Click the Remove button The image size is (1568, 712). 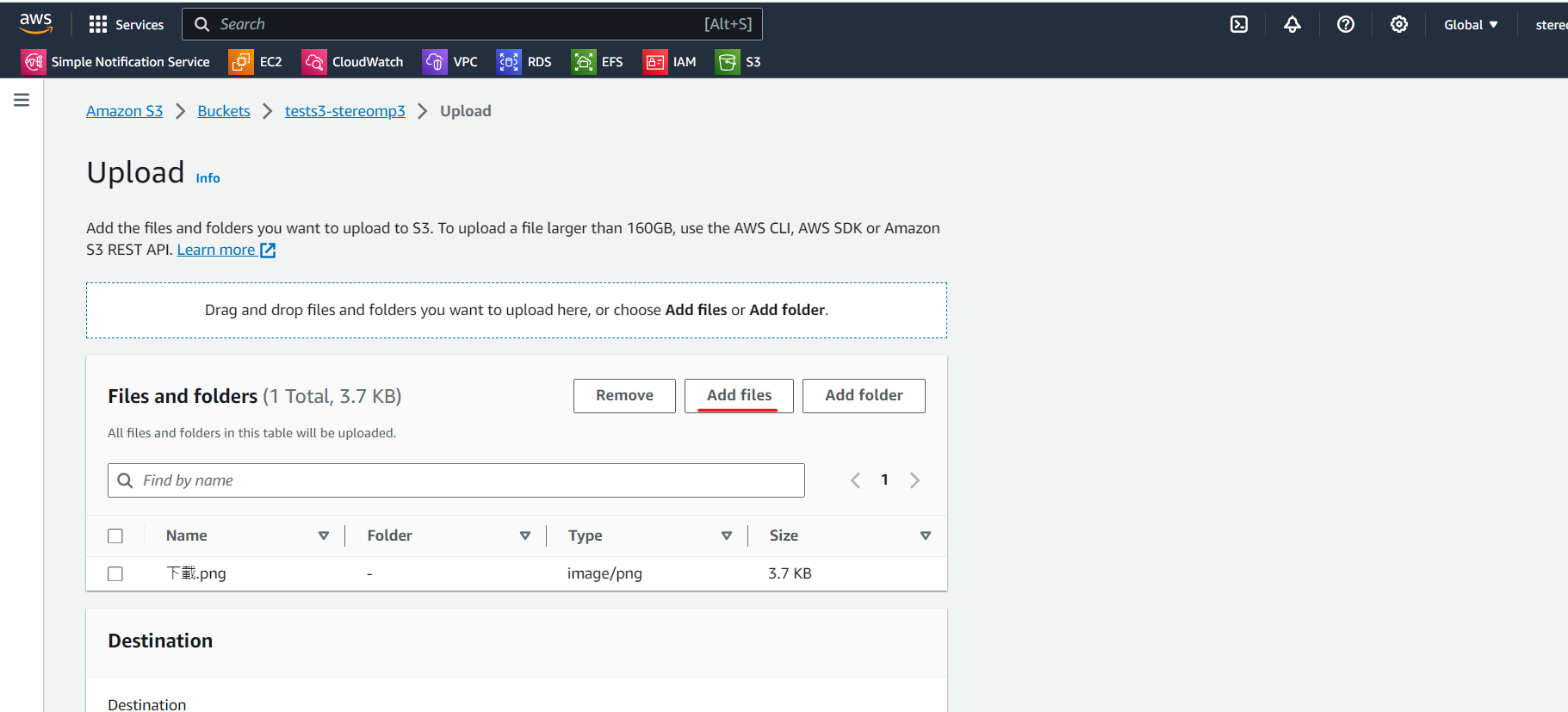tap(624, 396)
